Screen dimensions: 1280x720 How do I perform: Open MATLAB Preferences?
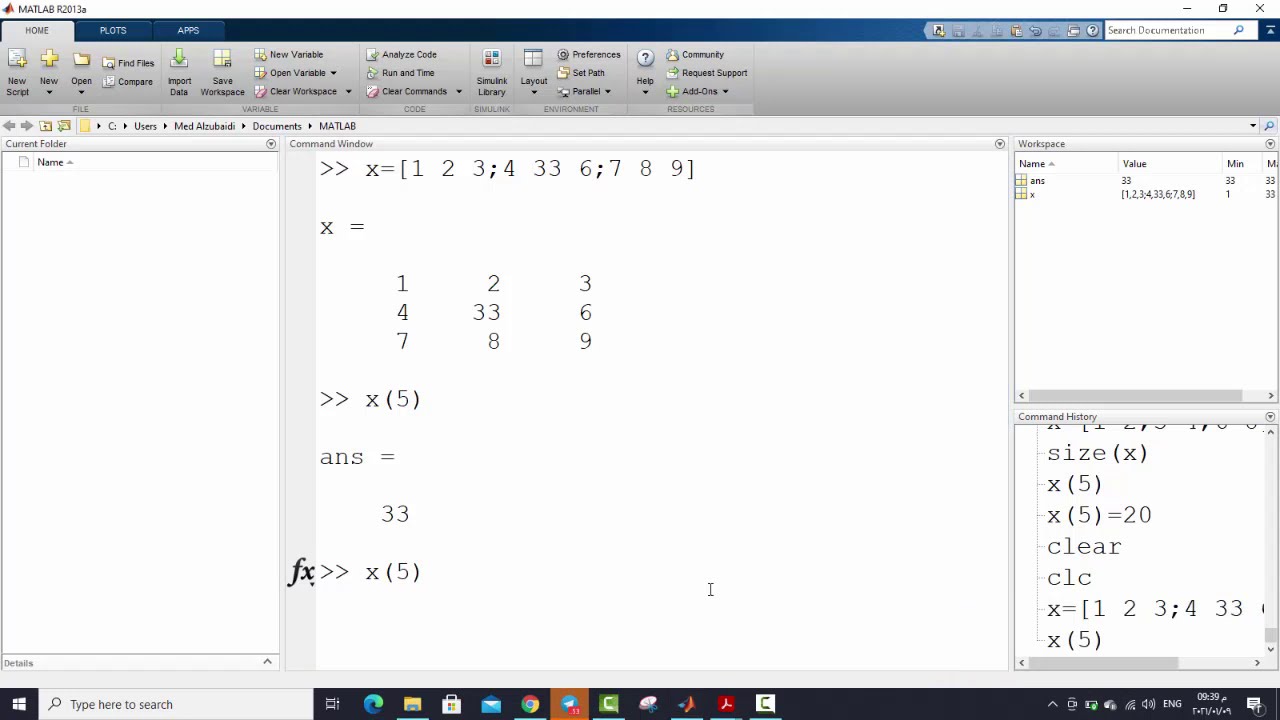coord(589,55)
